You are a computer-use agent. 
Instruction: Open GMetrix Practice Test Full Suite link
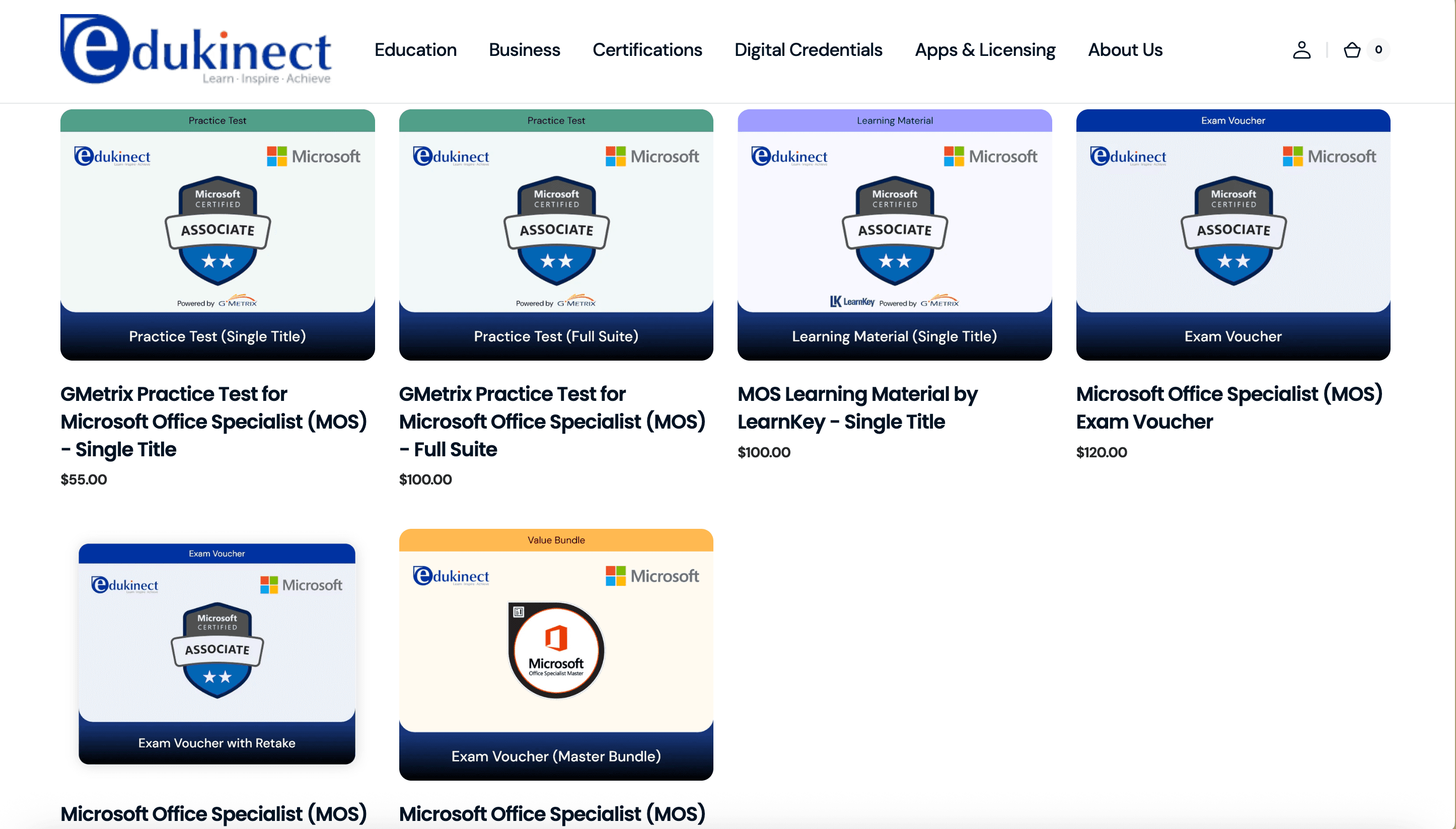pyautogui.click(x=552, y=422)
